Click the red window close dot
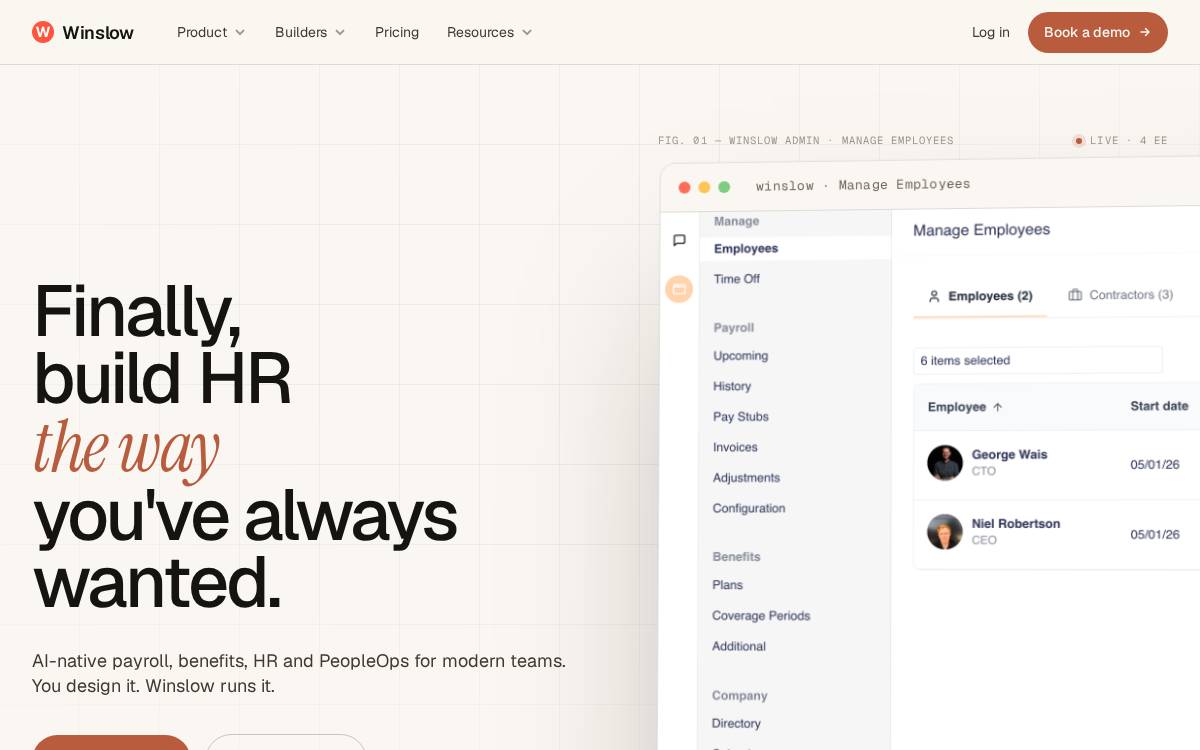1200x750 pixels. 684,187
